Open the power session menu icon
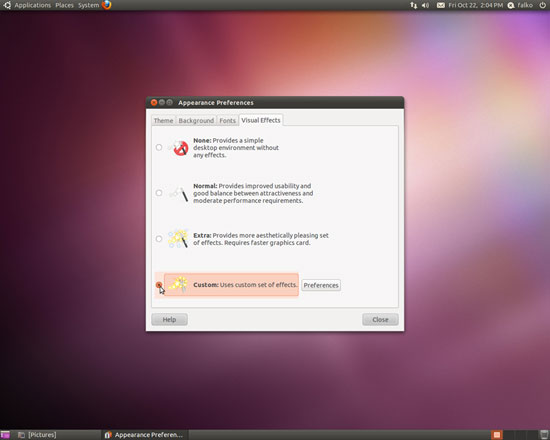The width and height of the screenshot is (550, 440). click(x=542, y=5)
